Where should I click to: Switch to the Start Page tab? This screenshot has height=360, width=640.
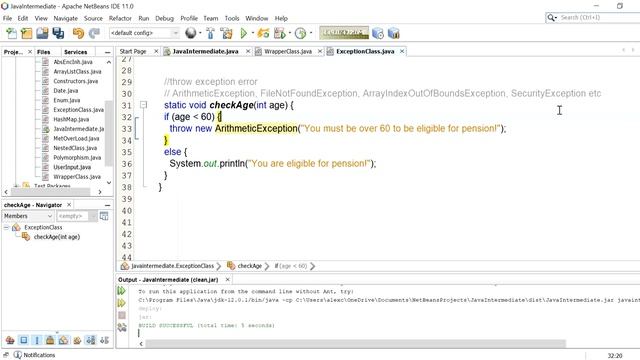pyautogui.click(x=133, y=51)
